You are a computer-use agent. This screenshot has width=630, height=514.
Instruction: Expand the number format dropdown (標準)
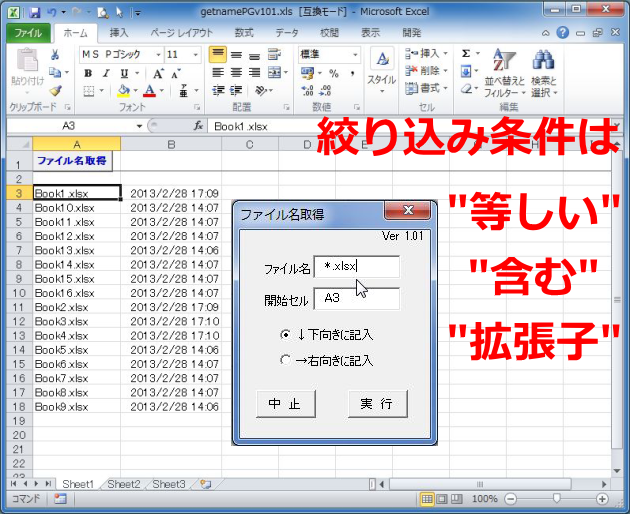click(355, 54)
